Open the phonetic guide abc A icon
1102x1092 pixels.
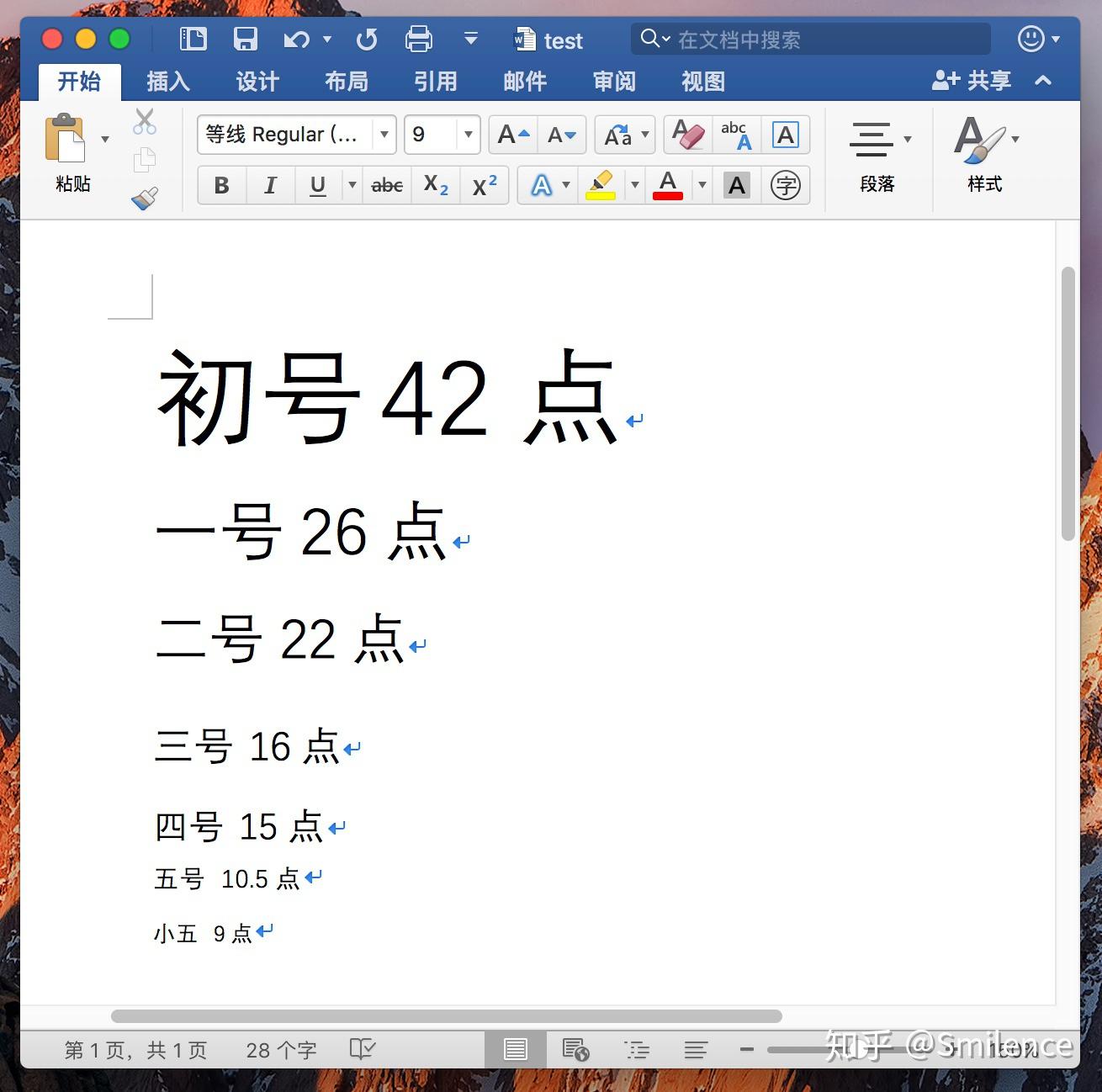pyautogui.click(x=736, y=135)
